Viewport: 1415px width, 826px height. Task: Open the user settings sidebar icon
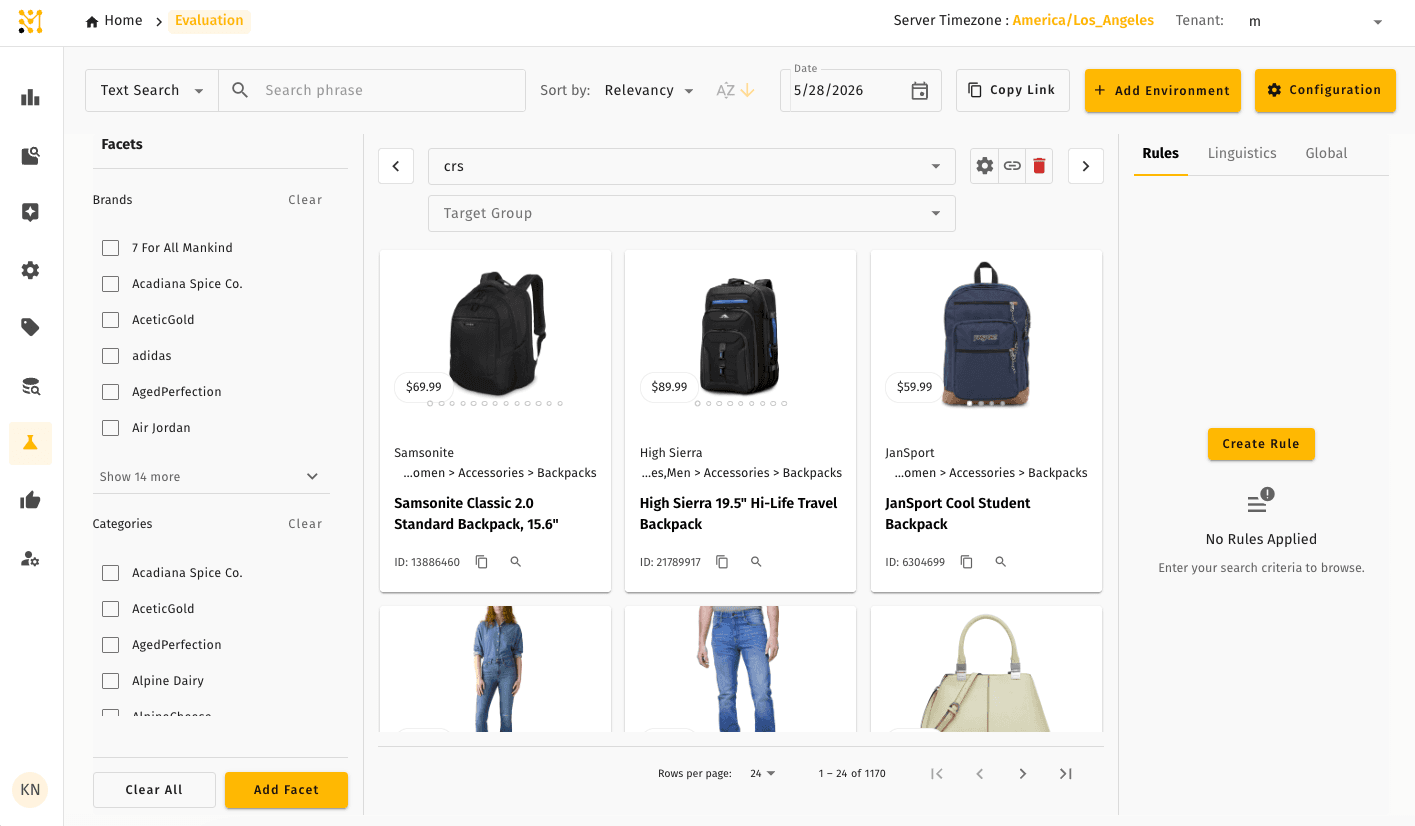[30, 559]
